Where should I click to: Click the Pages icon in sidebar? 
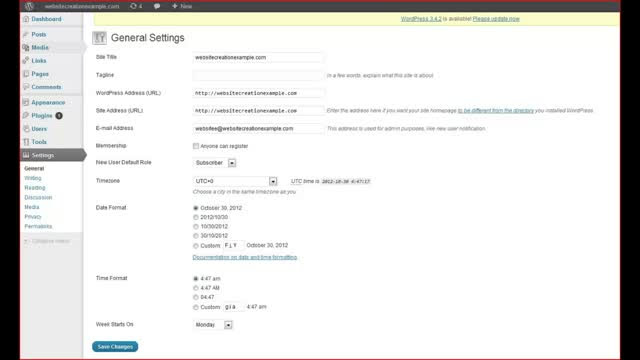pyautogui.click(x=26, y=74)
